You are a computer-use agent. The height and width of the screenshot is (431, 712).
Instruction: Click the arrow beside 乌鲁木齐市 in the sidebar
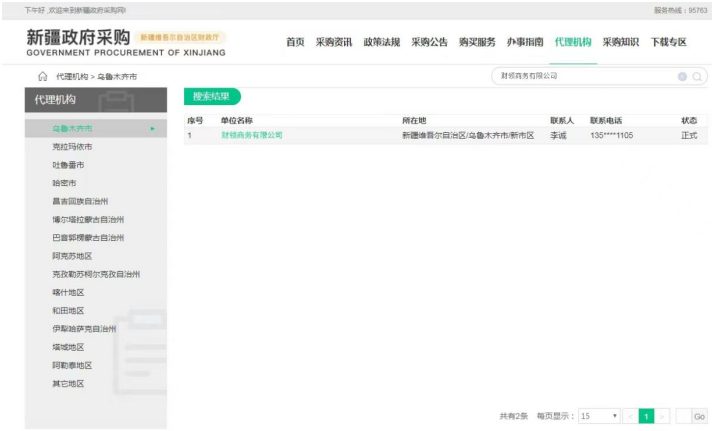tap(153, 129)
